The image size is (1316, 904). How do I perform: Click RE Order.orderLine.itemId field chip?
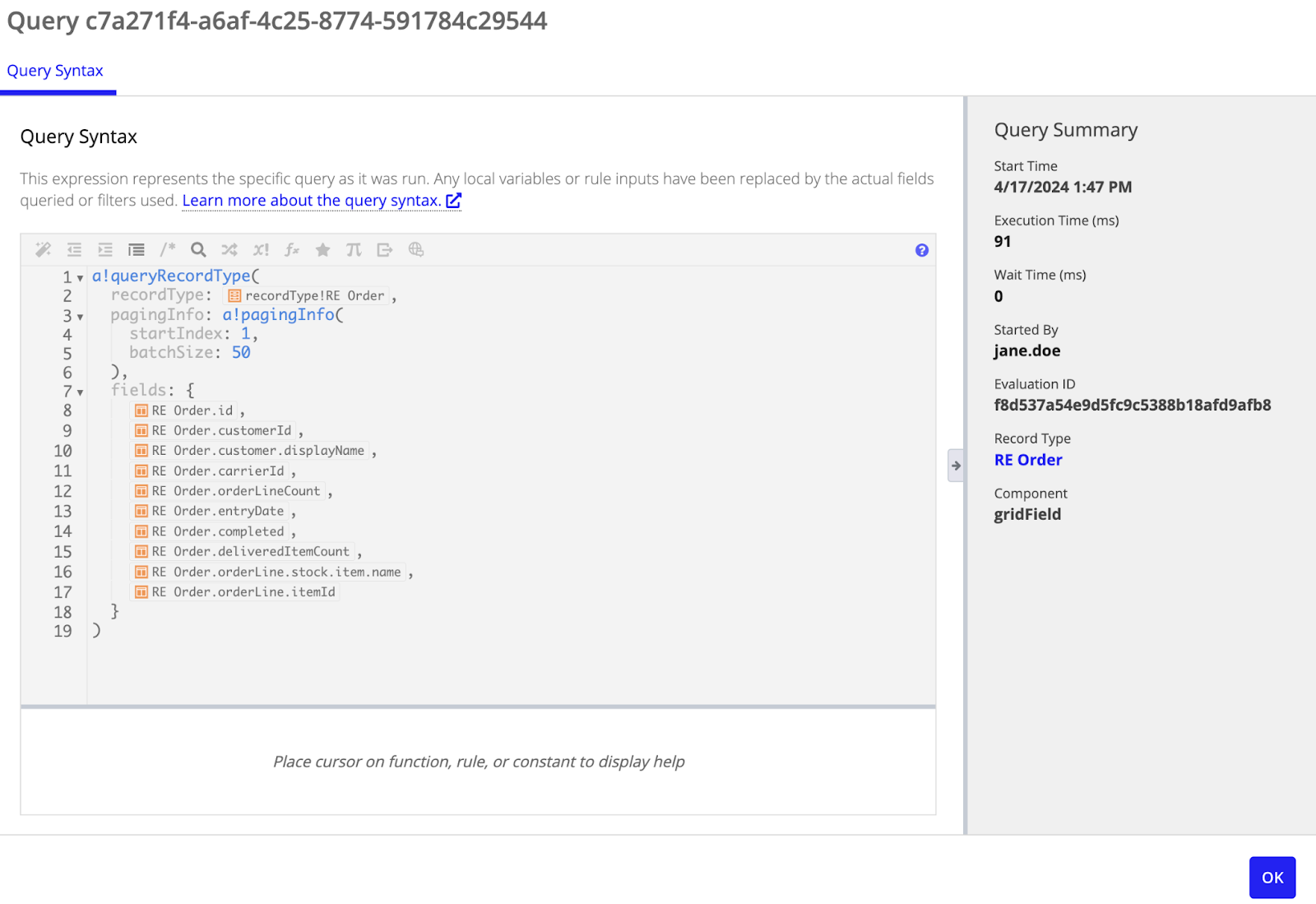pyautogui.click(x=235, y=591)
